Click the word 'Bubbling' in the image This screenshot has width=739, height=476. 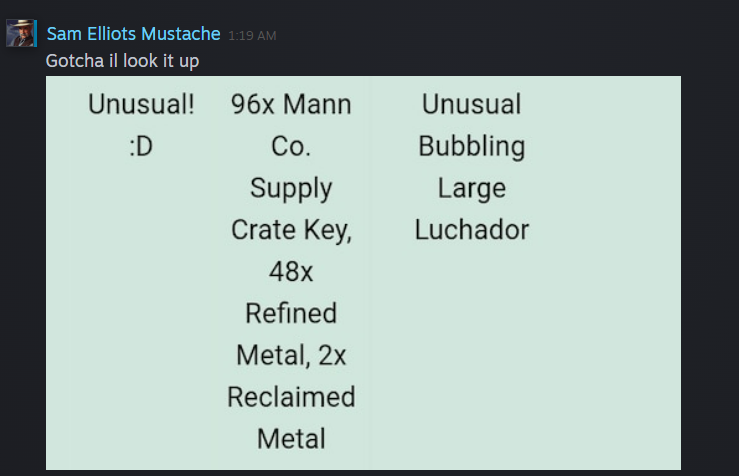tap(472, 147)
